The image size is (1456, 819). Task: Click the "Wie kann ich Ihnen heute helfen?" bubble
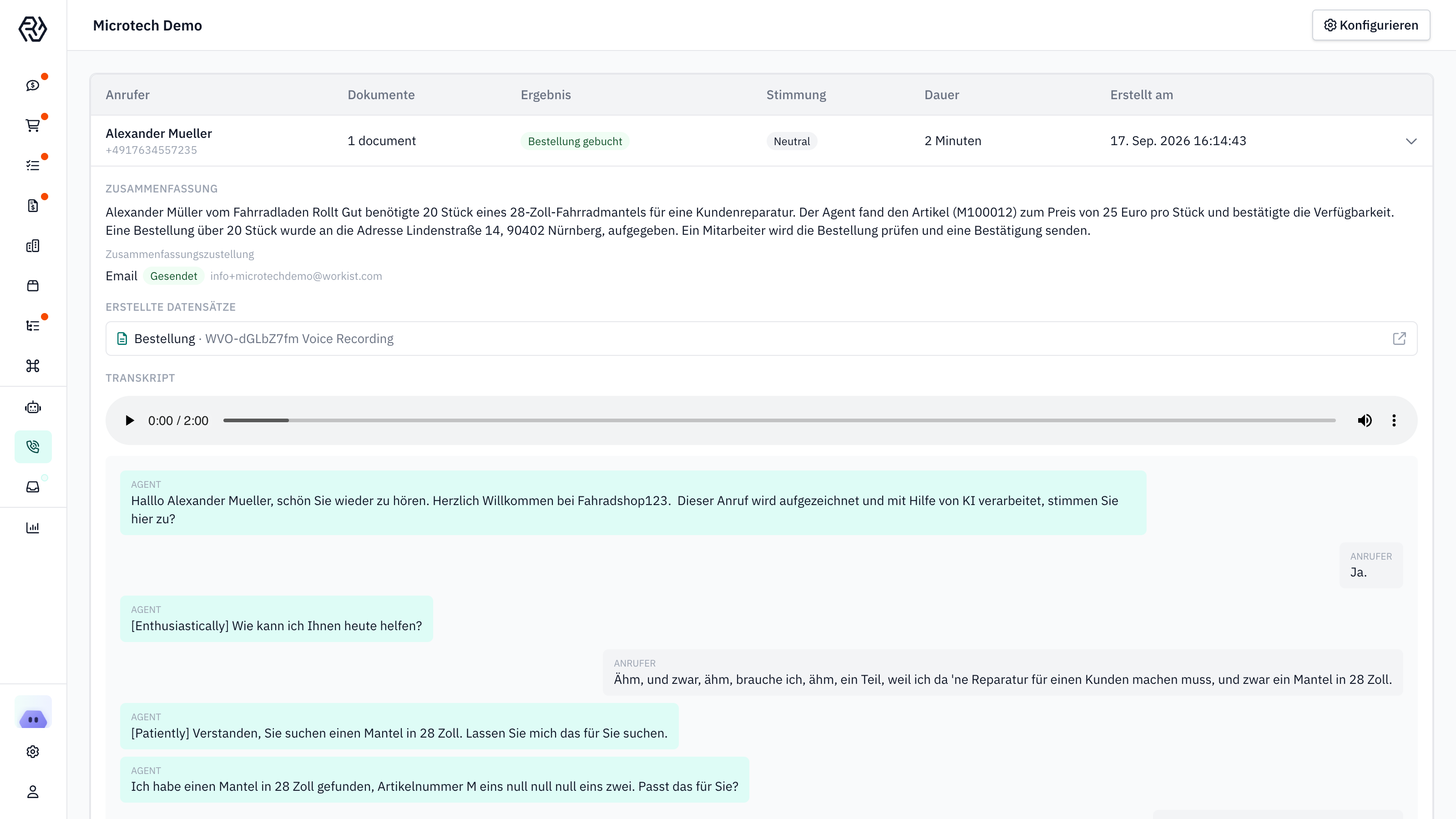pyautogui.click(x=276, y=618)
